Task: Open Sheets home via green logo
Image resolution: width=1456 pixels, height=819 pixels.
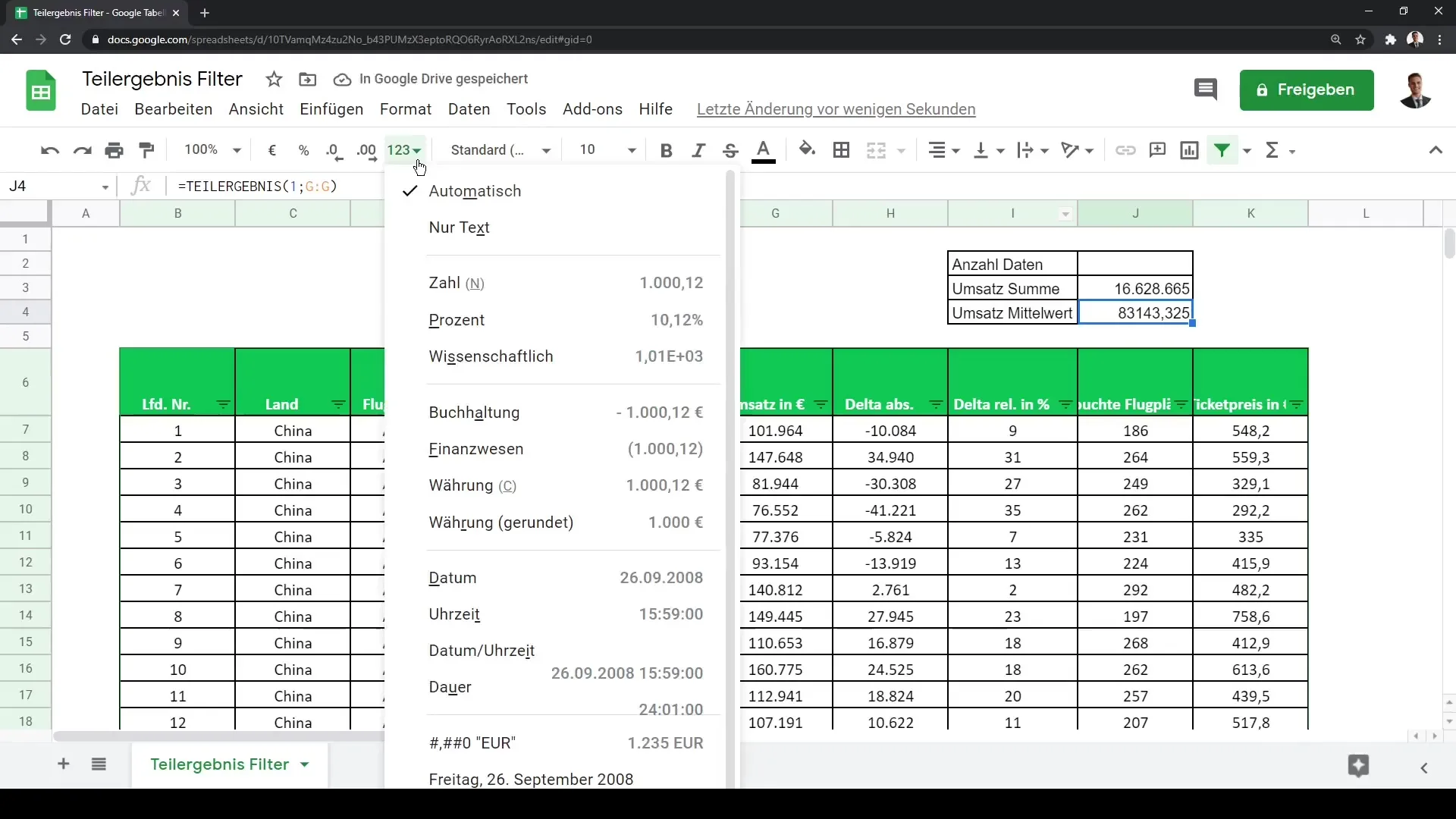Action: [x=41, y=91]
